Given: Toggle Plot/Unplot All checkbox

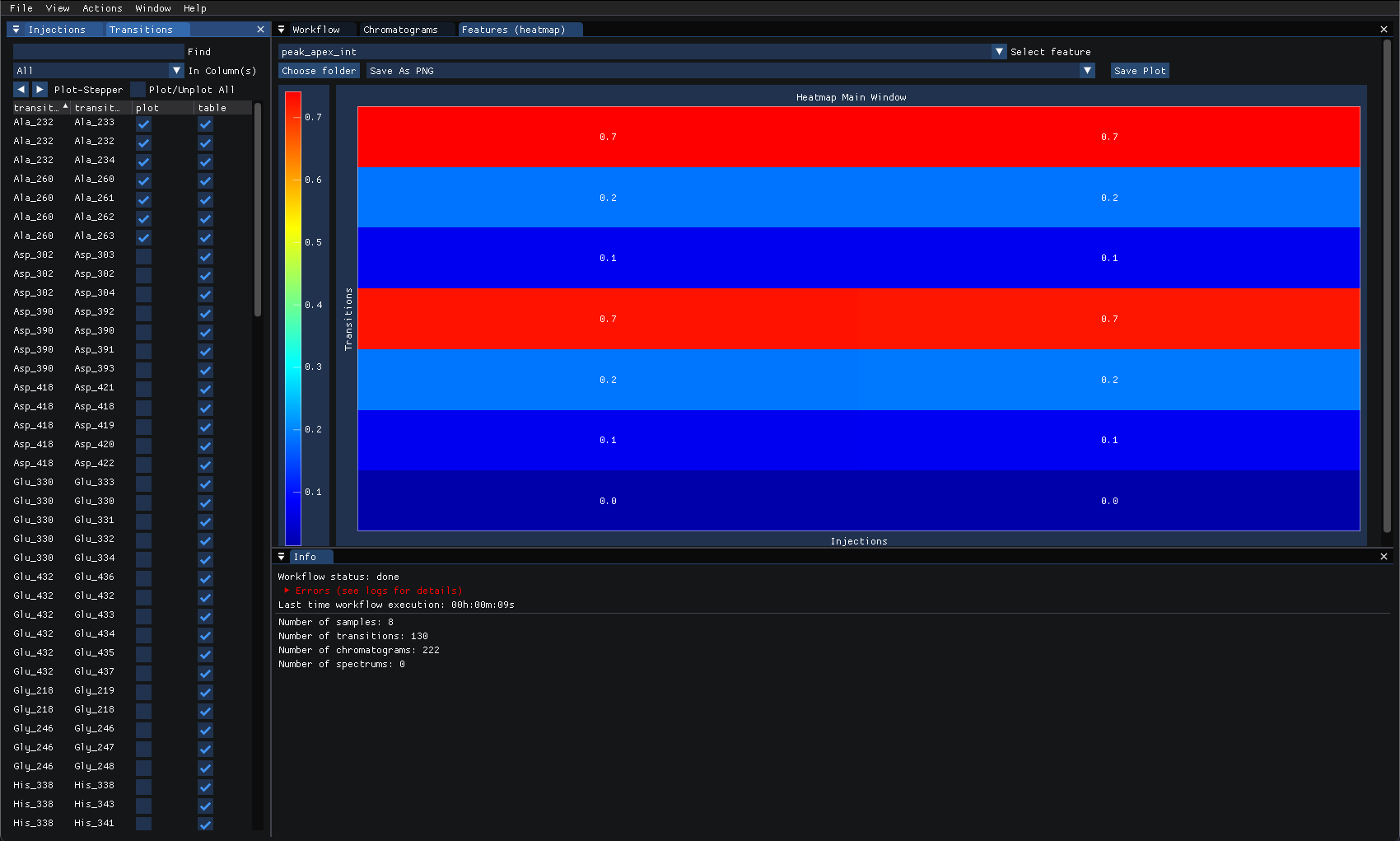Looking at the screenshot, I should (x=138, y=89).
